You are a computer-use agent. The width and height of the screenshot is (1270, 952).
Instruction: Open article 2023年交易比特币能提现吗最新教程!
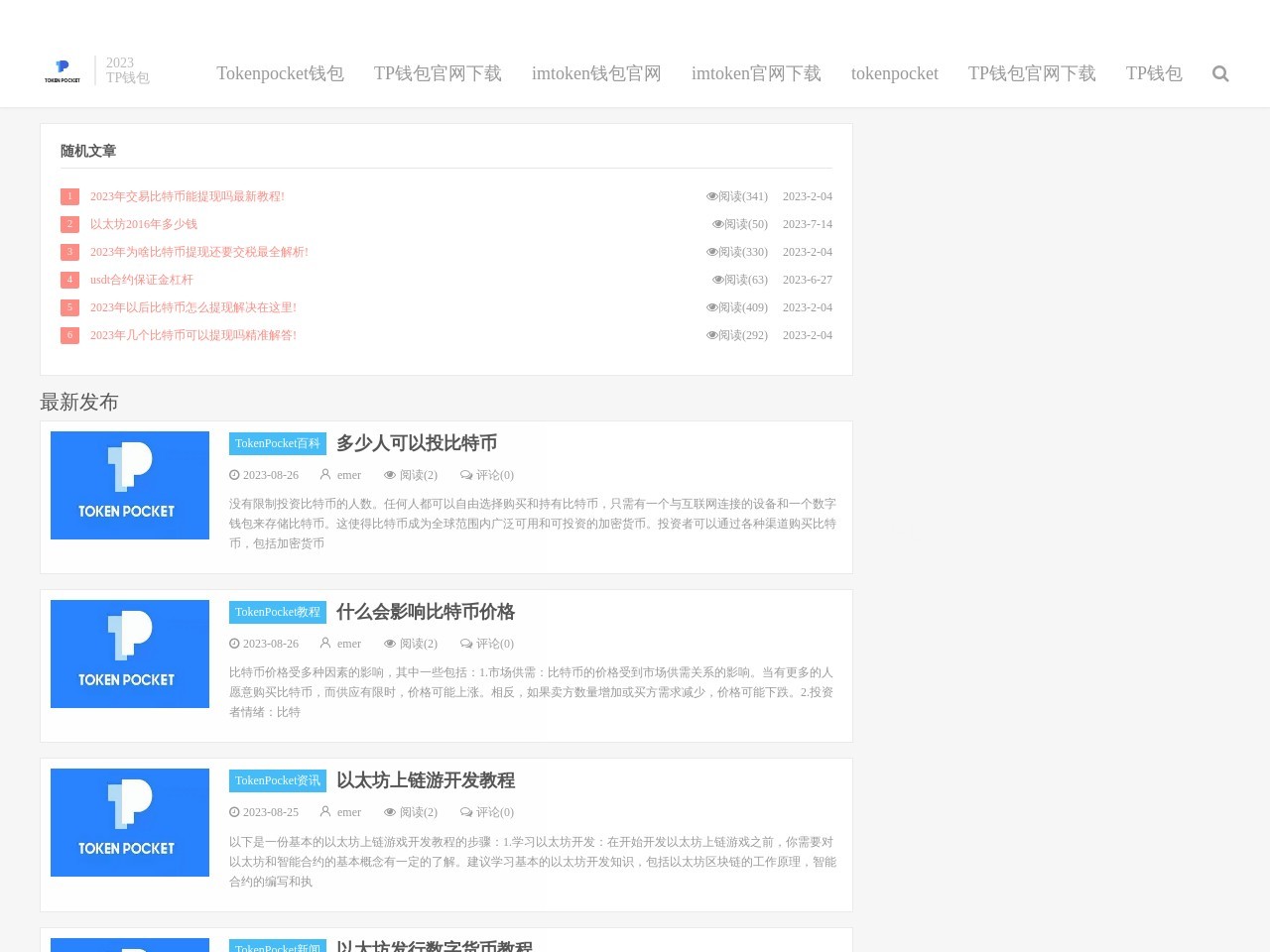pyautogui.click(x=188, y=196)
